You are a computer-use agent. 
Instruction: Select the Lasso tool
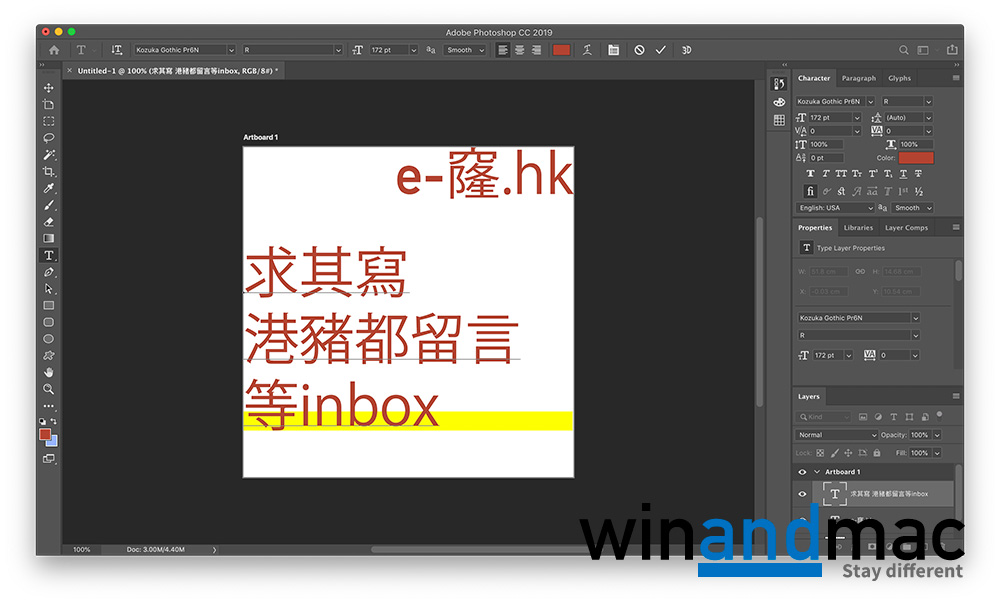point(48,138)
